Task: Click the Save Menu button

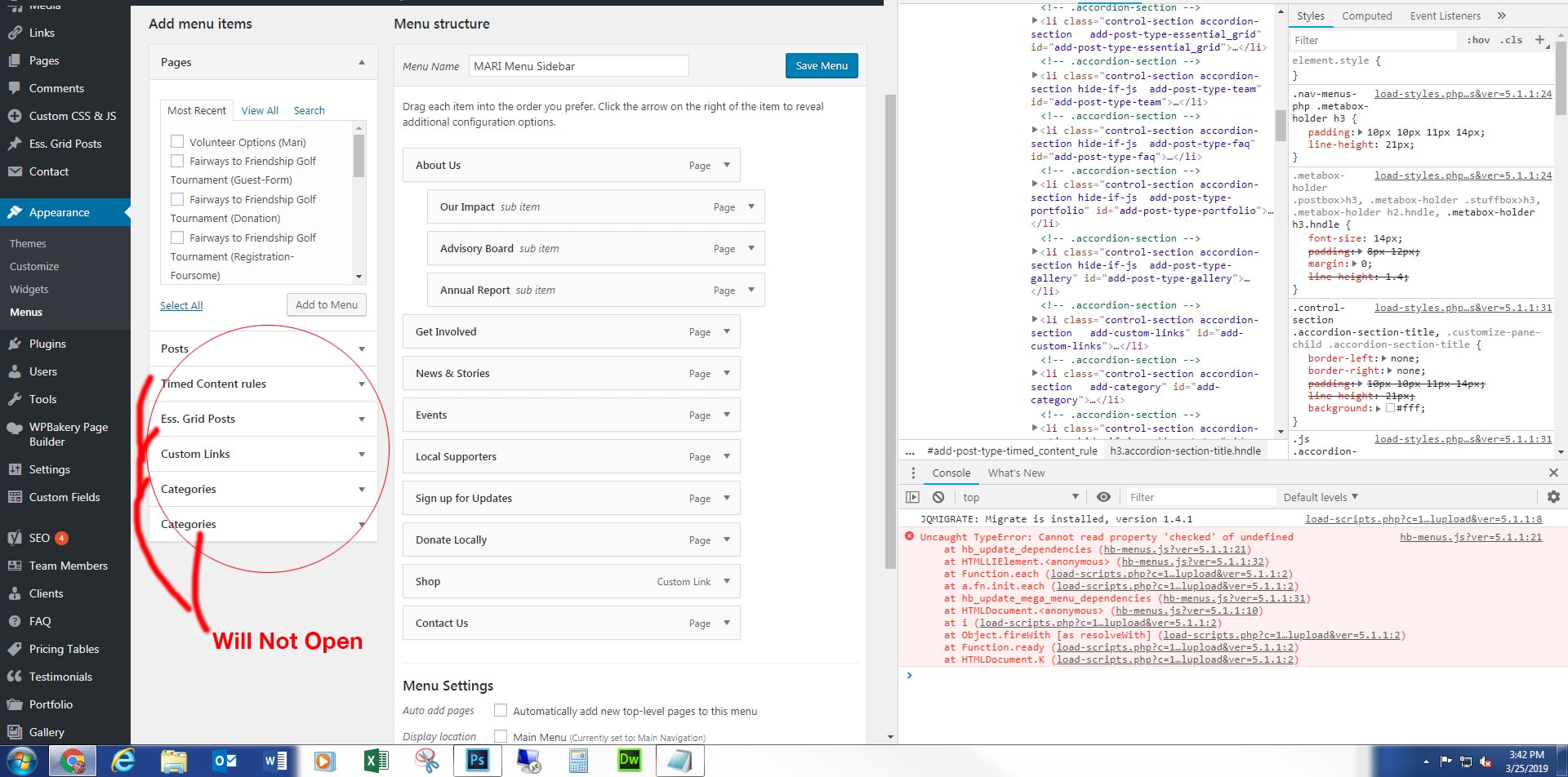Action: click(x=821, y=65)
